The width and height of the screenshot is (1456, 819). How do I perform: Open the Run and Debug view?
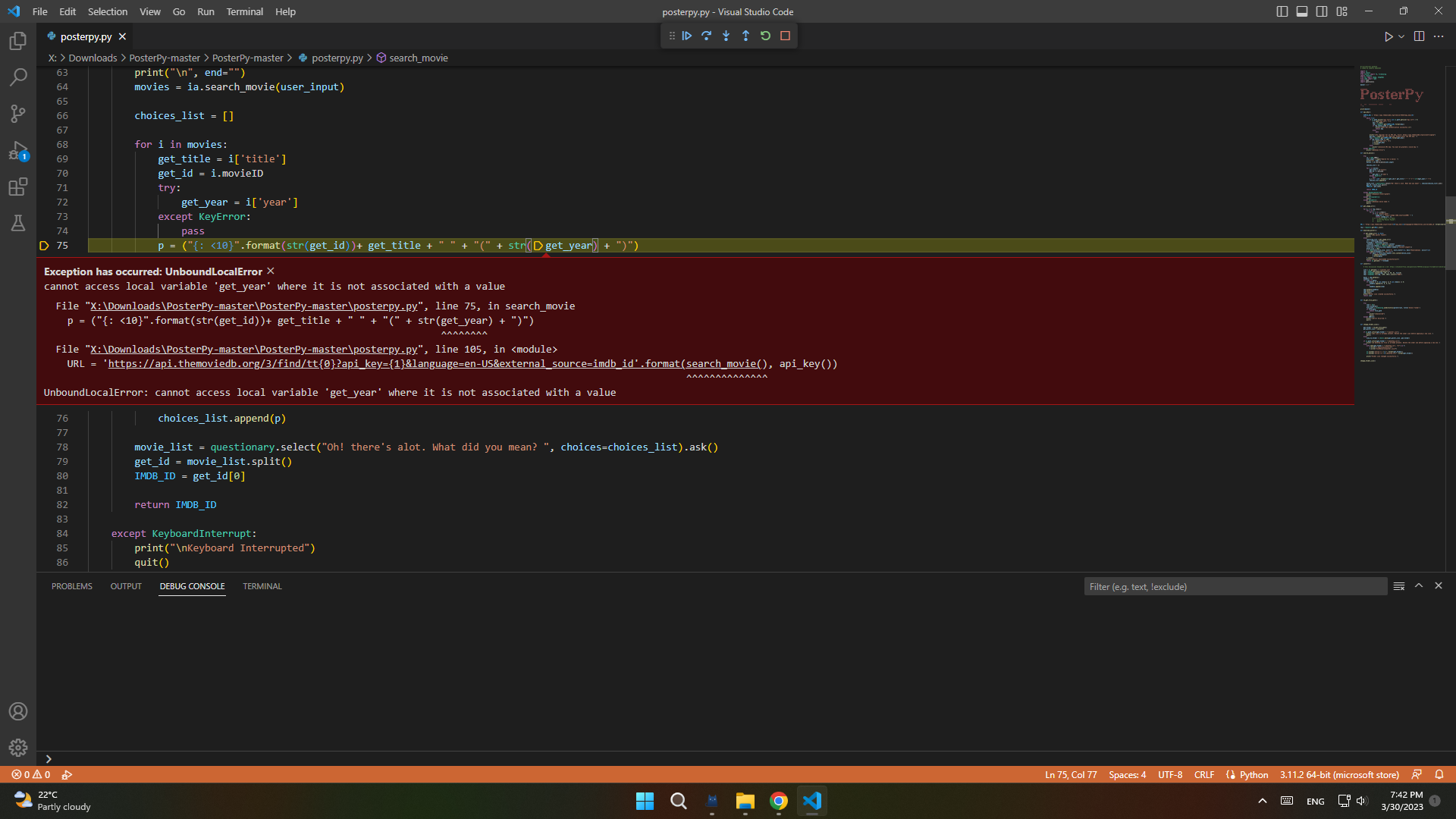click(18, 151)
